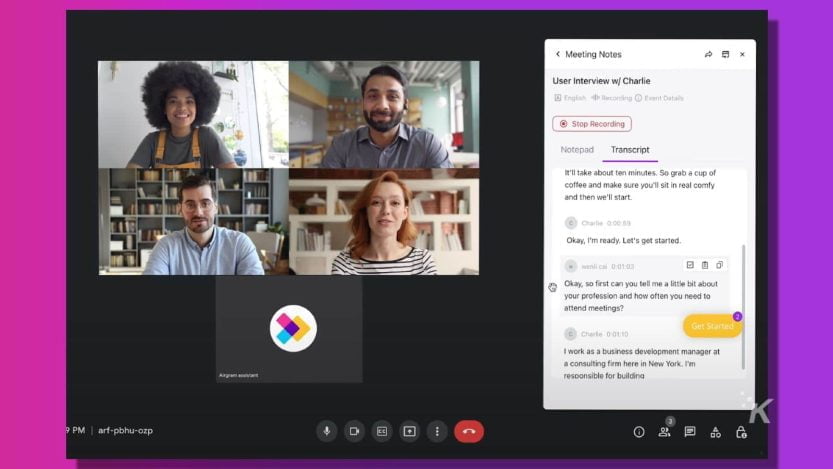Open the activities icon

click(x=715, y=432)
